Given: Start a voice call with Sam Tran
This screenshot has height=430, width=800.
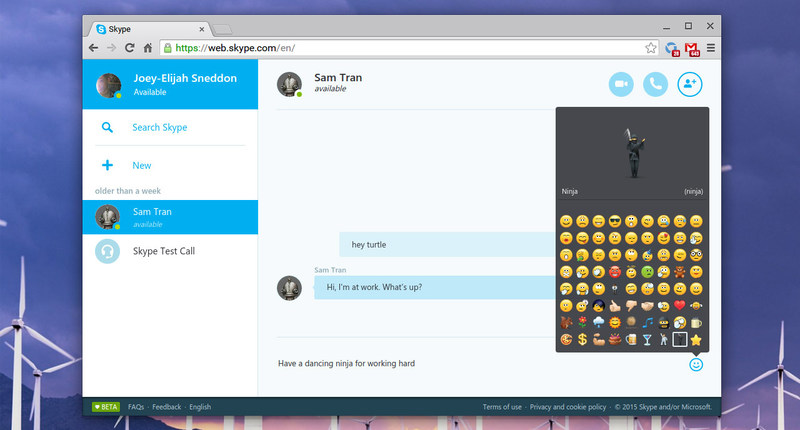Looking at the screenshot, I should pyautogui.click(x=655, y=84).
